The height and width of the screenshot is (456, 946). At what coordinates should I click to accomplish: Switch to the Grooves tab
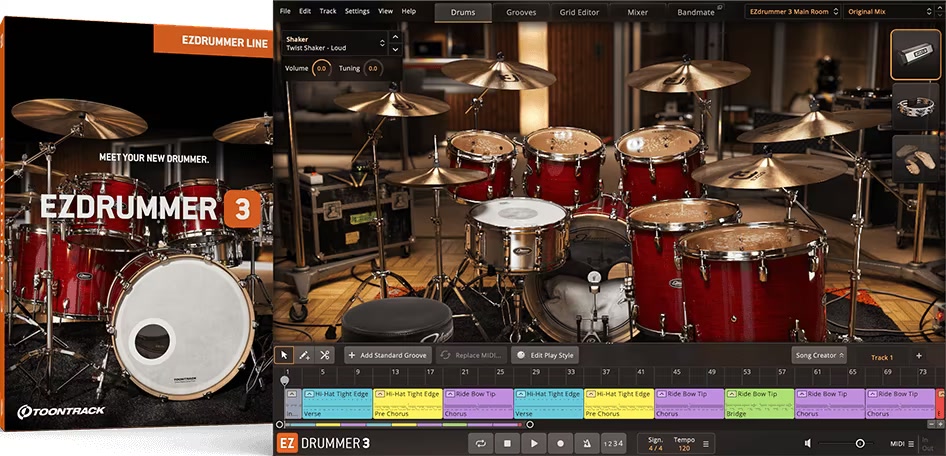tap(520, 12)
